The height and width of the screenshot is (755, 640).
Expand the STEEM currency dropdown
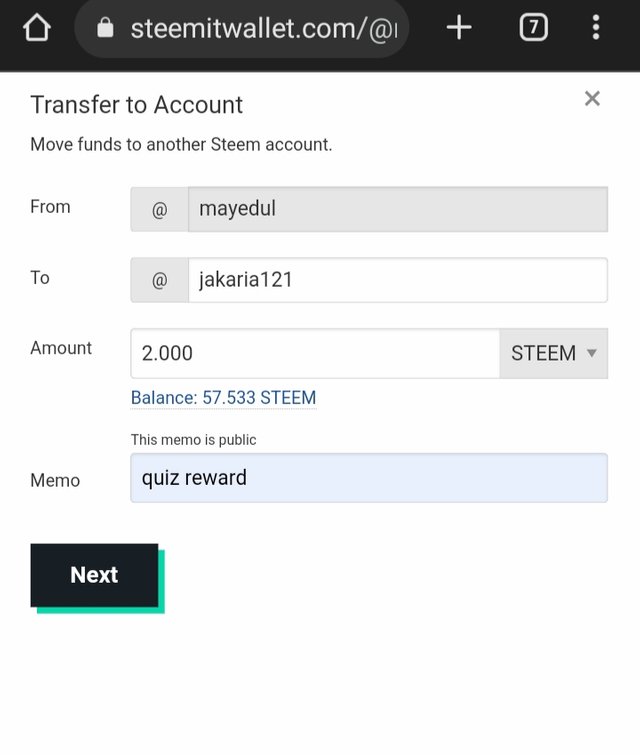553,353
